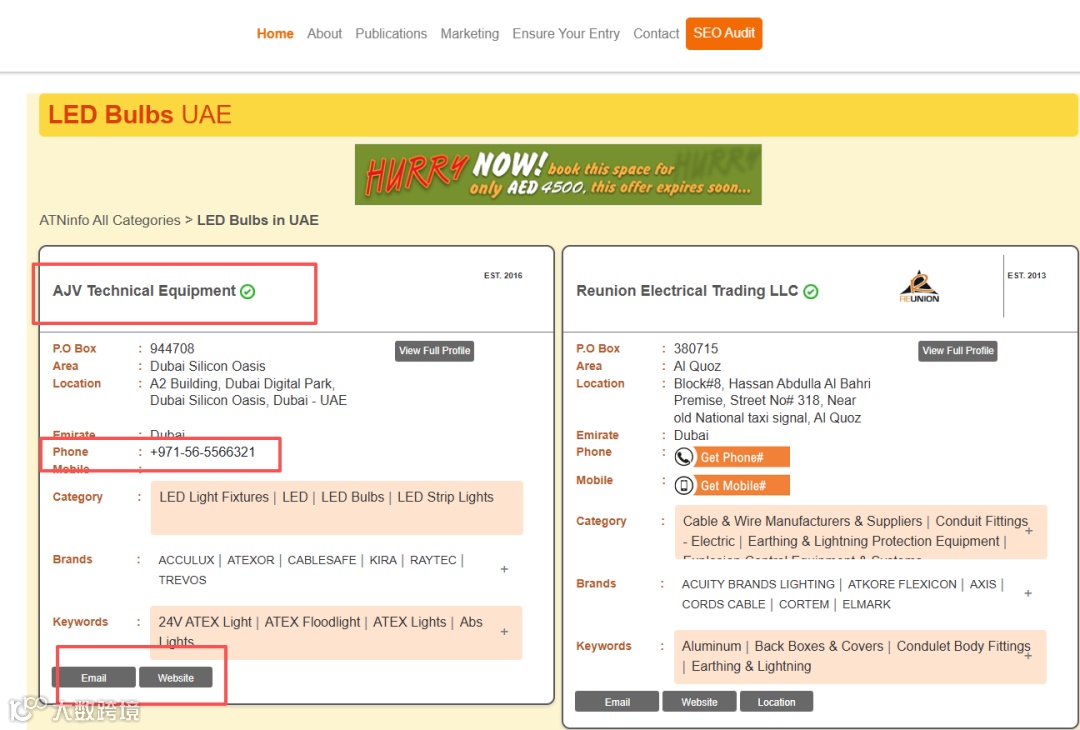
Task: Open the Website button for Reunion Electrical
Action: [699, 702]
